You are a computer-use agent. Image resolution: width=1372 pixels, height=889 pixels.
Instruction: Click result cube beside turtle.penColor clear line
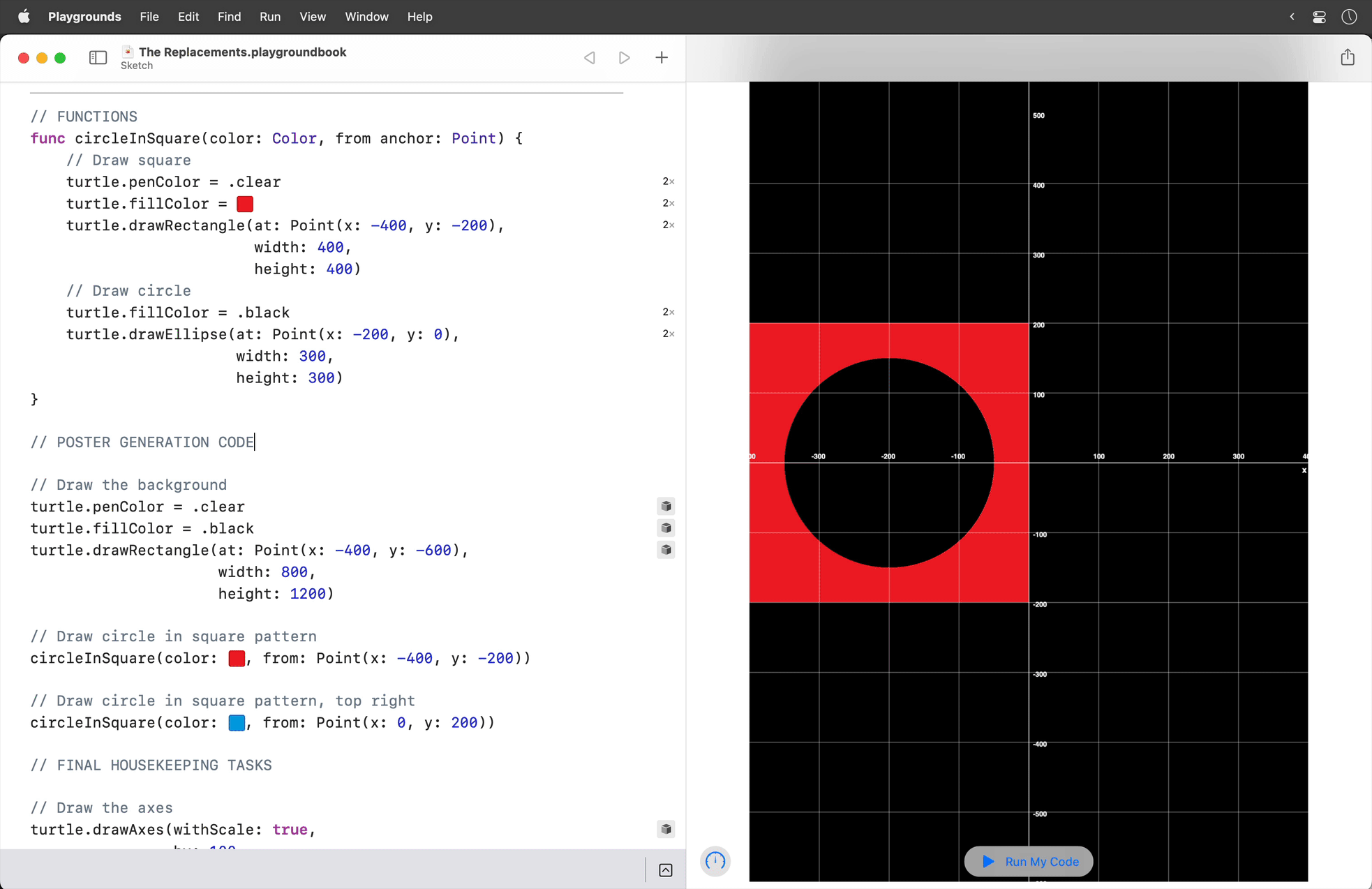666,506
